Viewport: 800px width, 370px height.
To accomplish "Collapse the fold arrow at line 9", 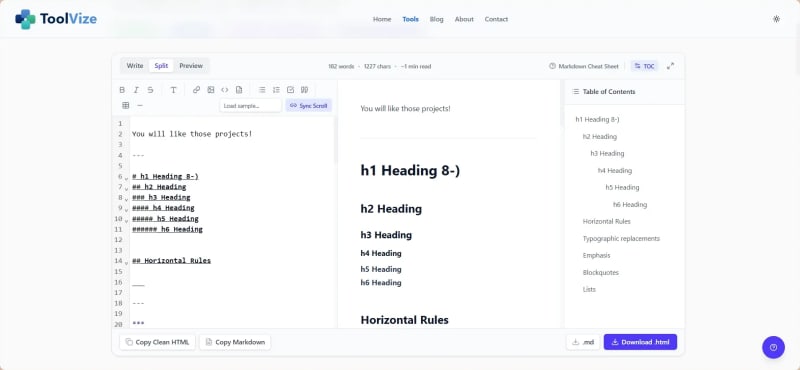I will (x=126, y=210).
